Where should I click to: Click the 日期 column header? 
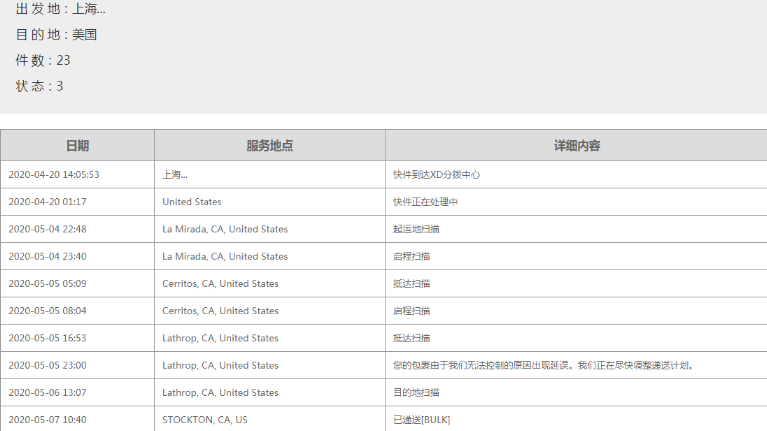(77, 146)
